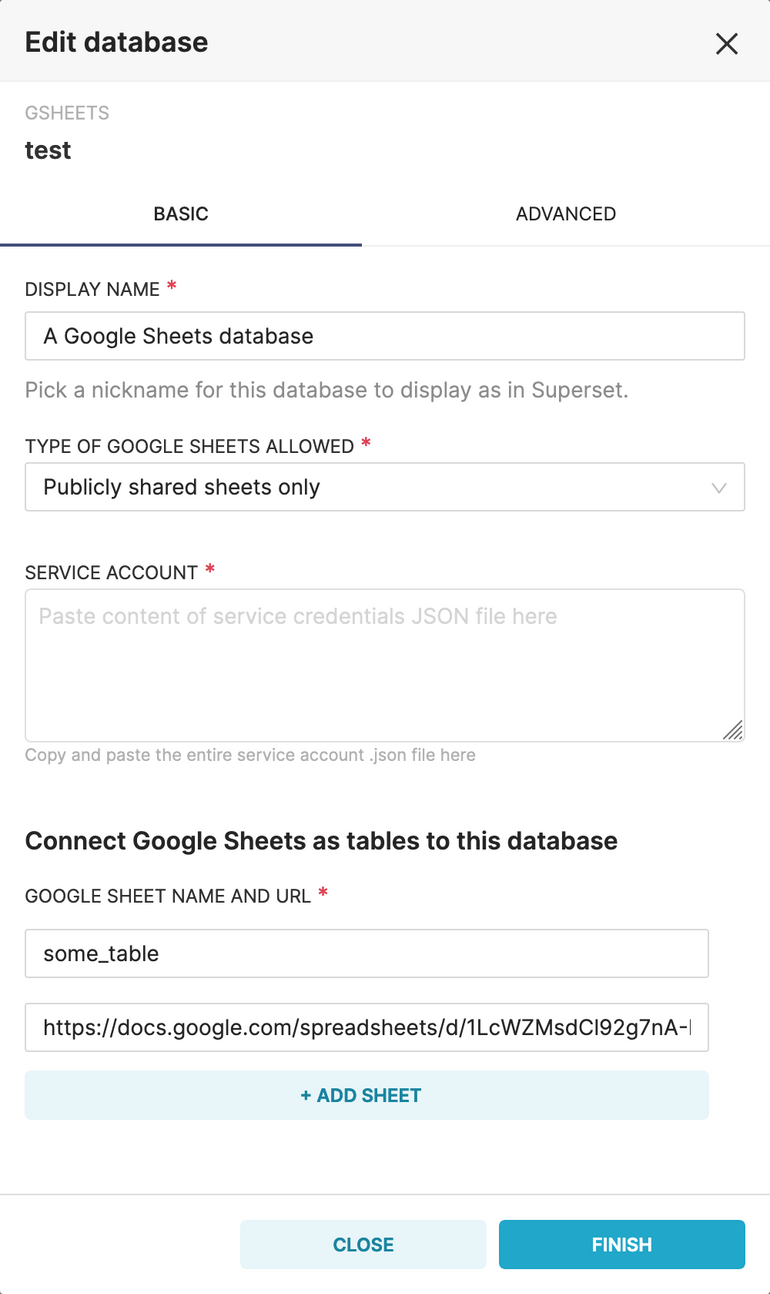
Task: Click the Finish submit control
Action: [x=621, y=1244]
